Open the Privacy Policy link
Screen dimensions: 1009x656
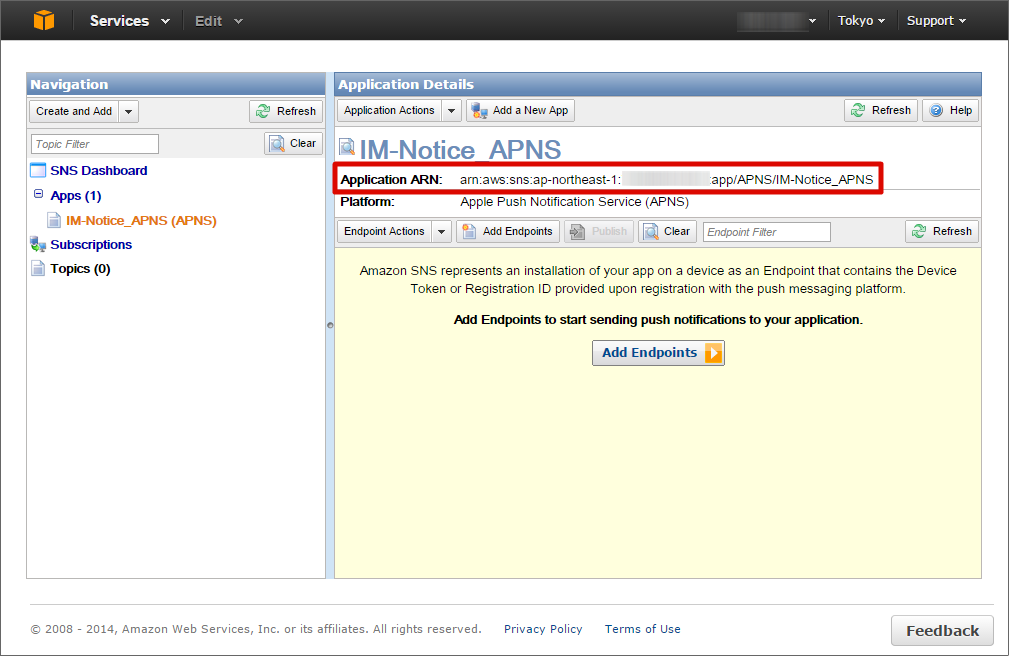(542, 629)
